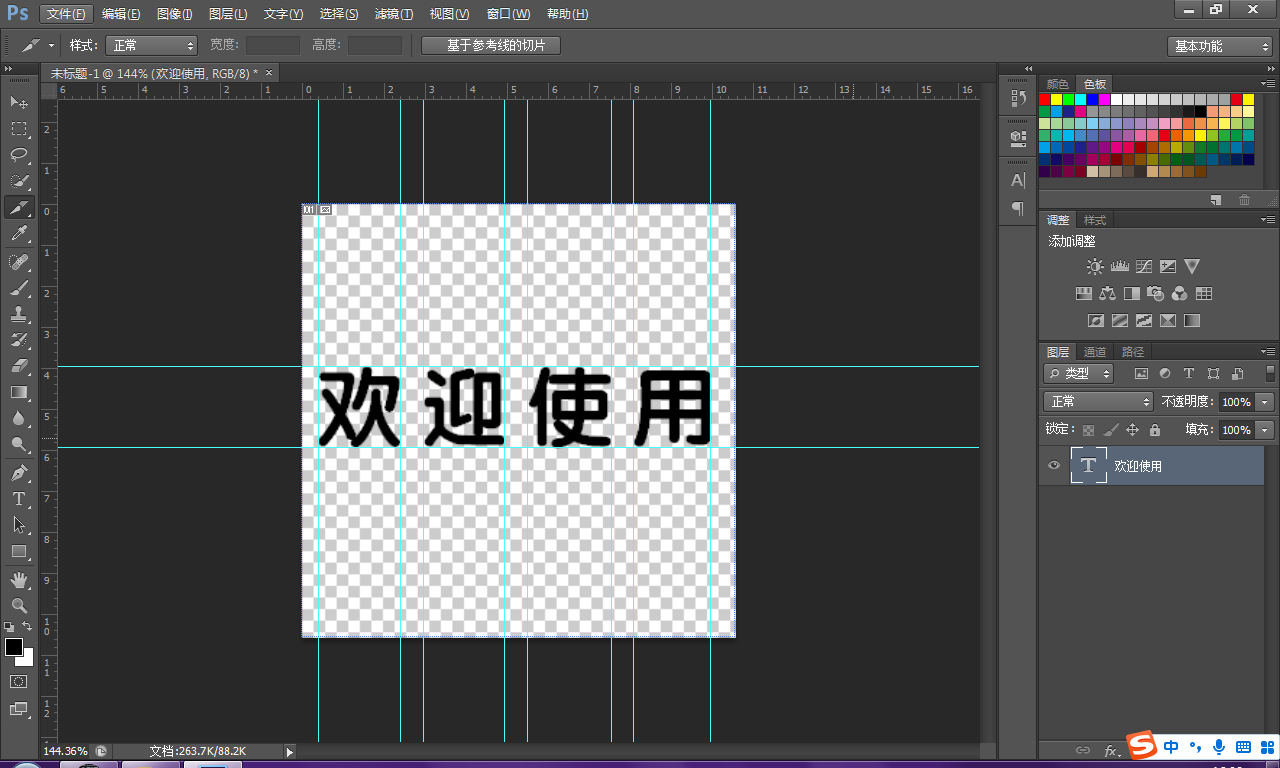Switch to the 通道 tab
Image resolution: width=1280 pixels, height=768 pixels.
pyautogui.click(x=1095, y=352)
